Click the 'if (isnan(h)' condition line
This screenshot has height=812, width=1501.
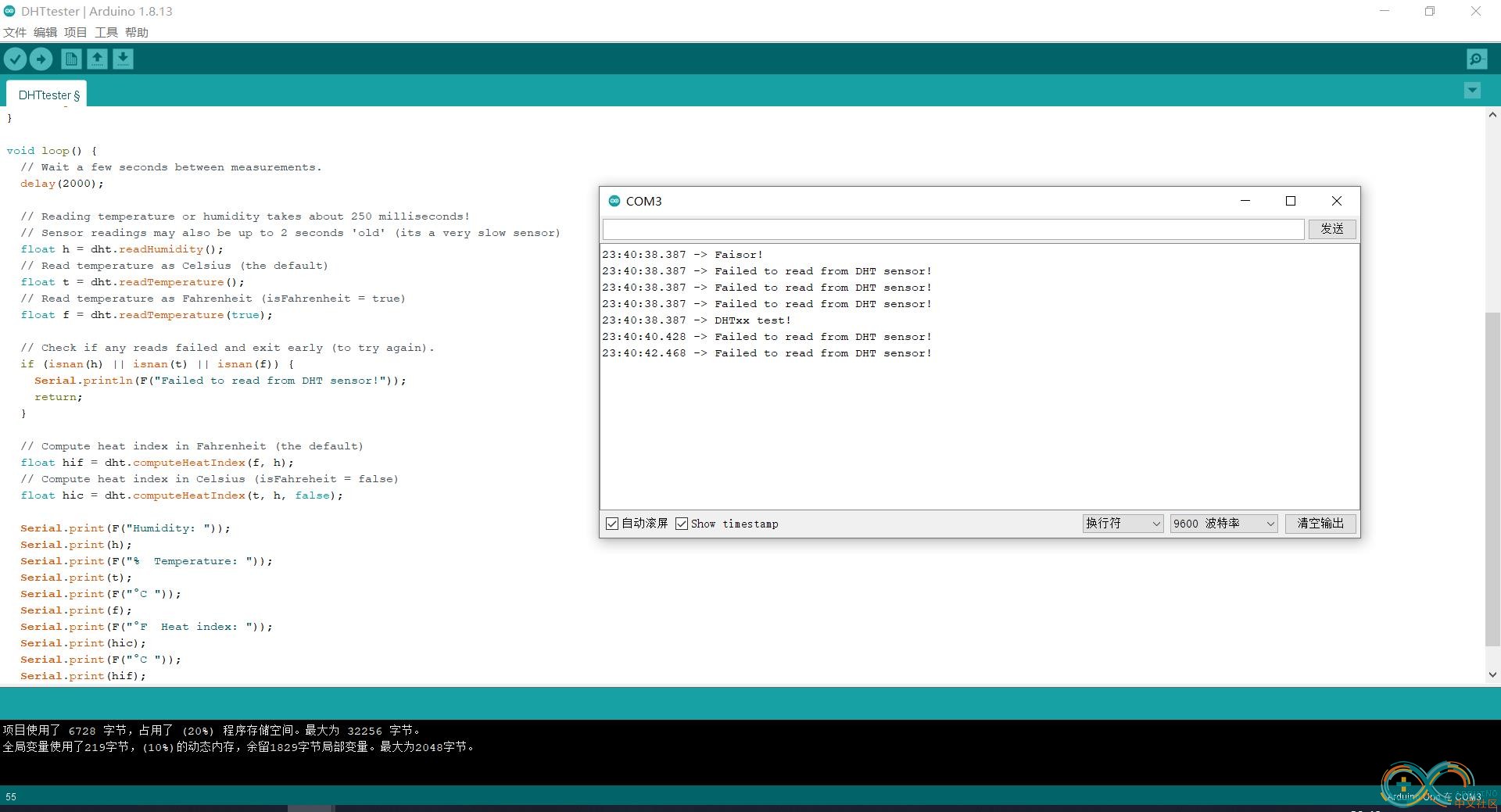coord(157,364)
